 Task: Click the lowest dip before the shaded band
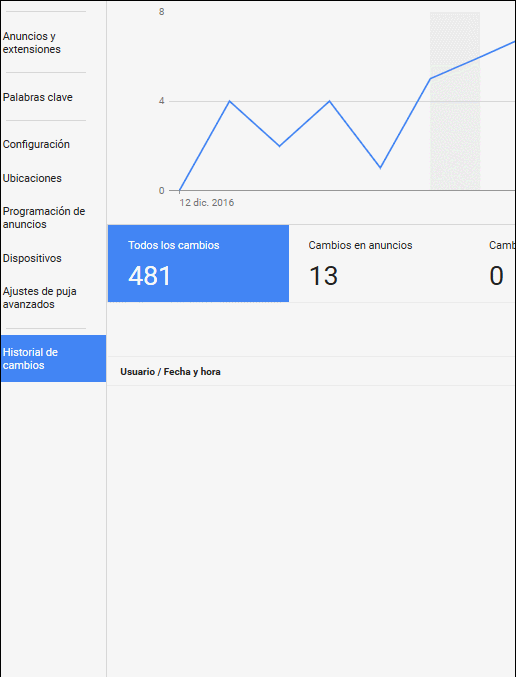point(380,168)
